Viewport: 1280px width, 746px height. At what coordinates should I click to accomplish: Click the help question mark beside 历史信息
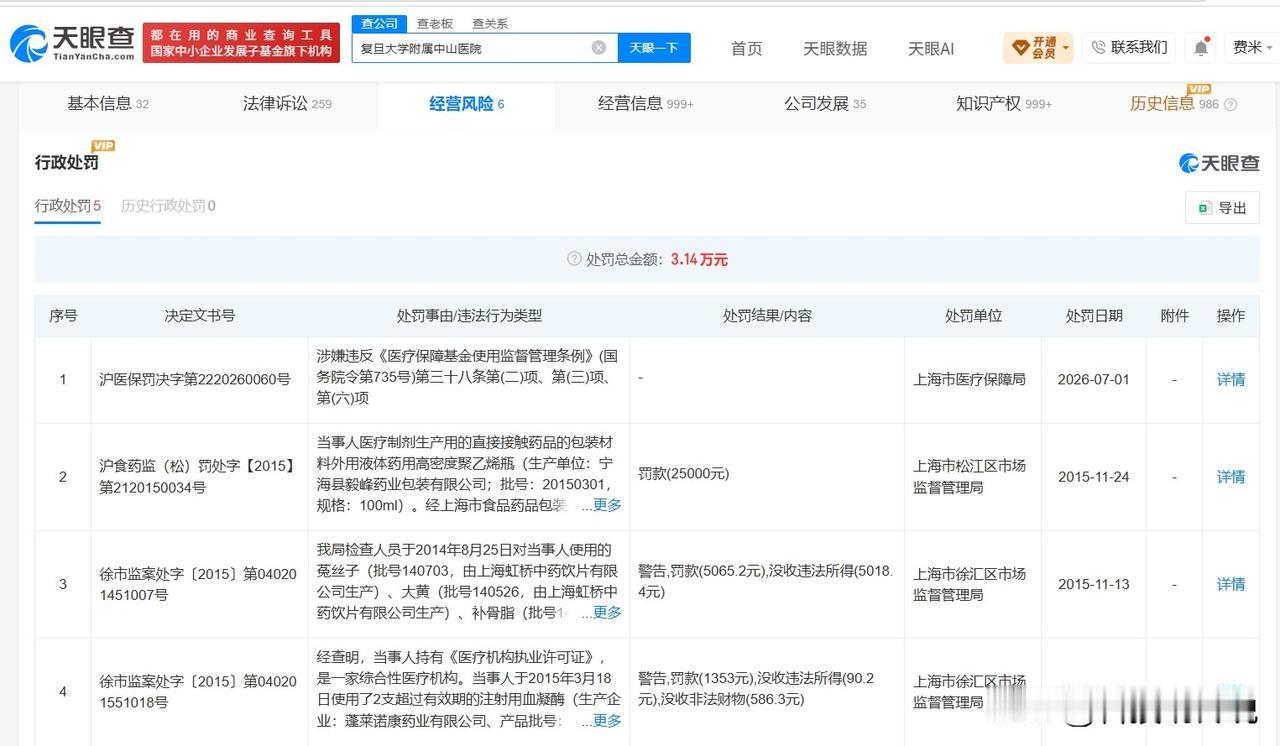[1231, 104]
